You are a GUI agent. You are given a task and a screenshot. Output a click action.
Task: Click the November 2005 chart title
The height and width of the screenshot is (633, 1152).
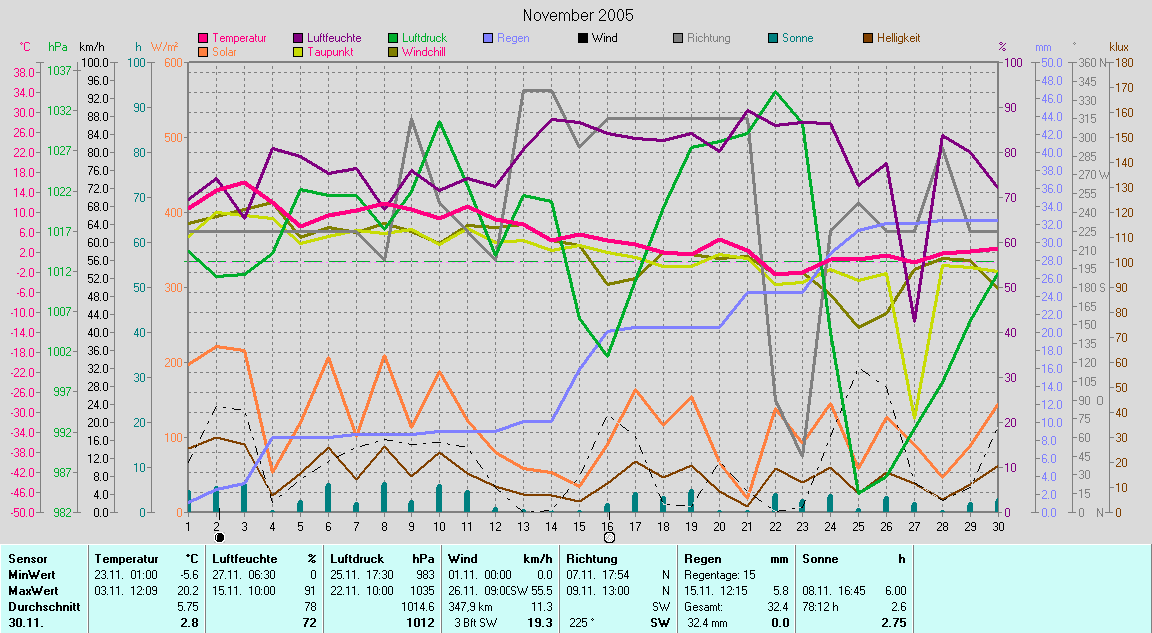(x=578, y=15)
